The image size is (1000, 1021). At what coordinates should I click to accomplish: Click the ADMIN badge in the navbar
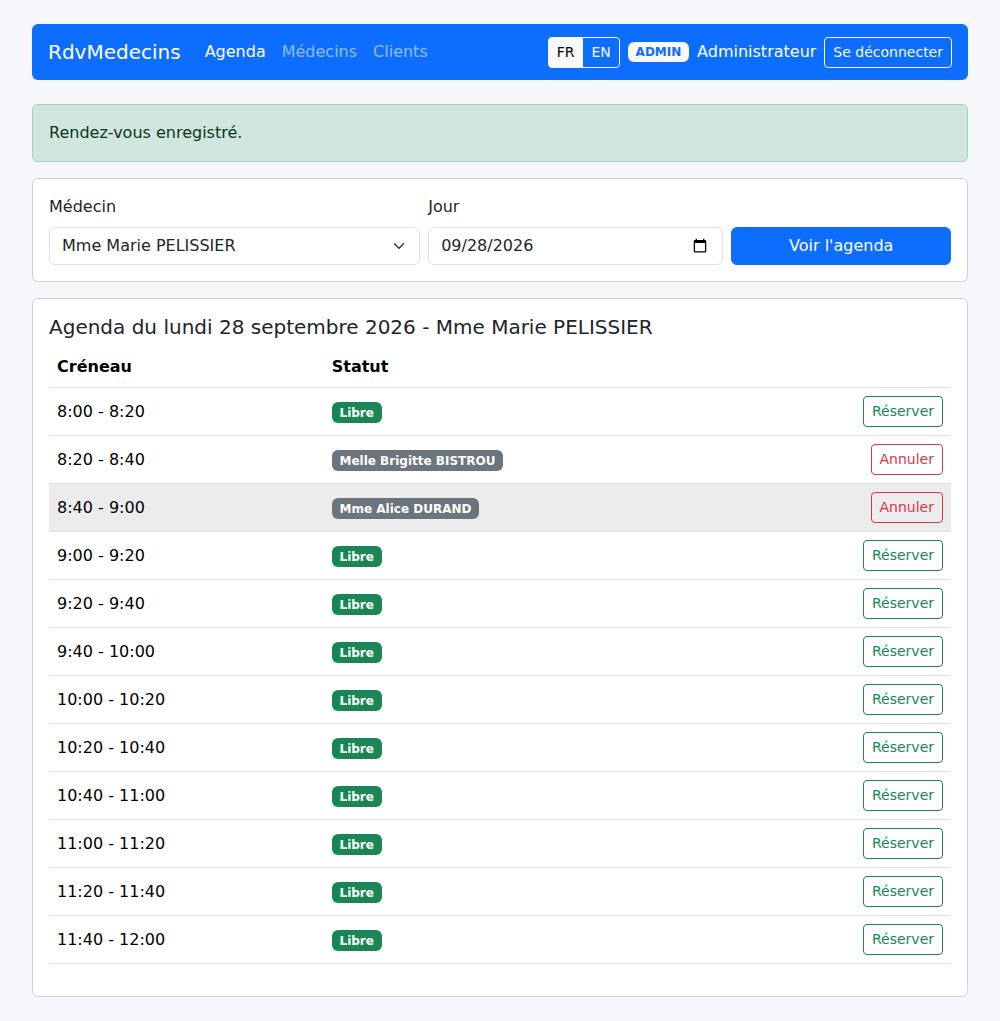pos(658,52)
